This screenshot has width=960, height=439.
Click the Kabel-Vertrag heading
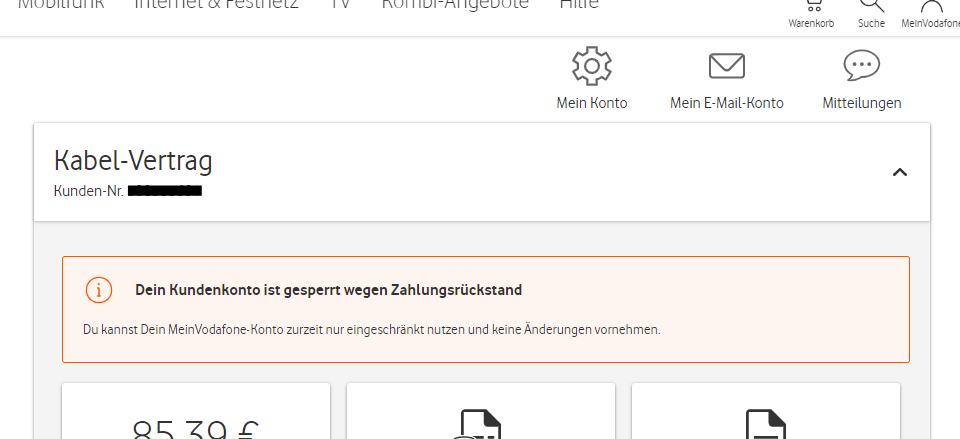133,161
